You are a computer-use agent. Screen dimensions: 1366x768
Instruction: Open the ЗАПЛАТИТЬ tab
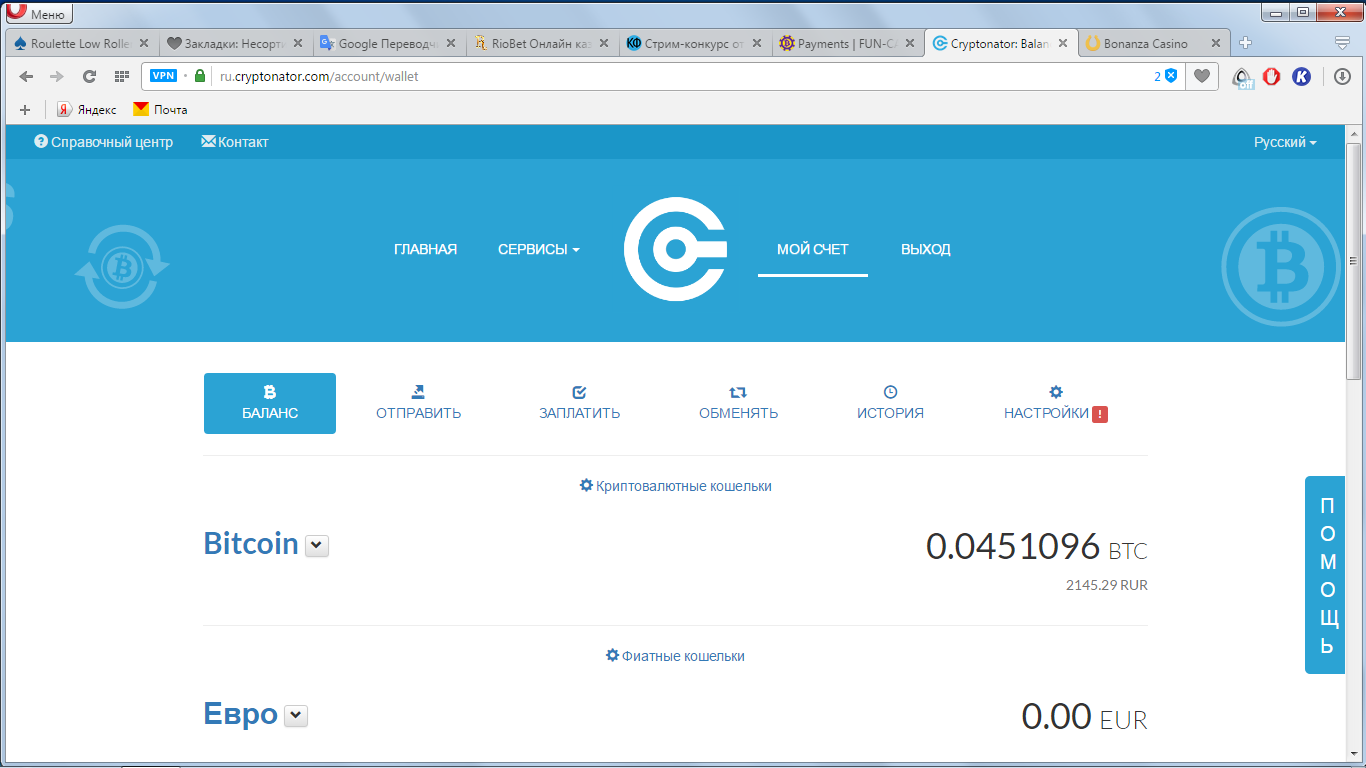pyautogui.click(x=580, y=404)
